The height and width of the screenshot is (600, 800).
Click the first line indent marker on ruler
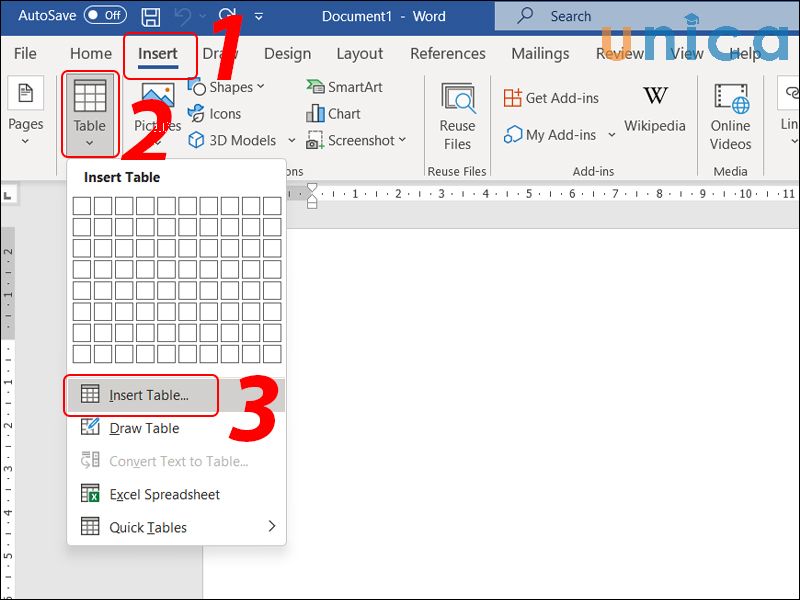tap(312, 188)
